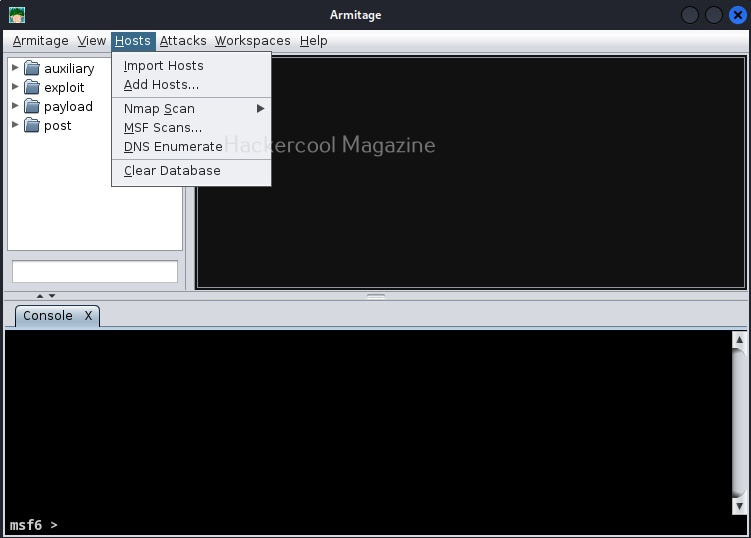The width and height of the screenshot is (751, 538).
Task: Click the Armitage app icon in the title bar
Action: coord(17,15)
